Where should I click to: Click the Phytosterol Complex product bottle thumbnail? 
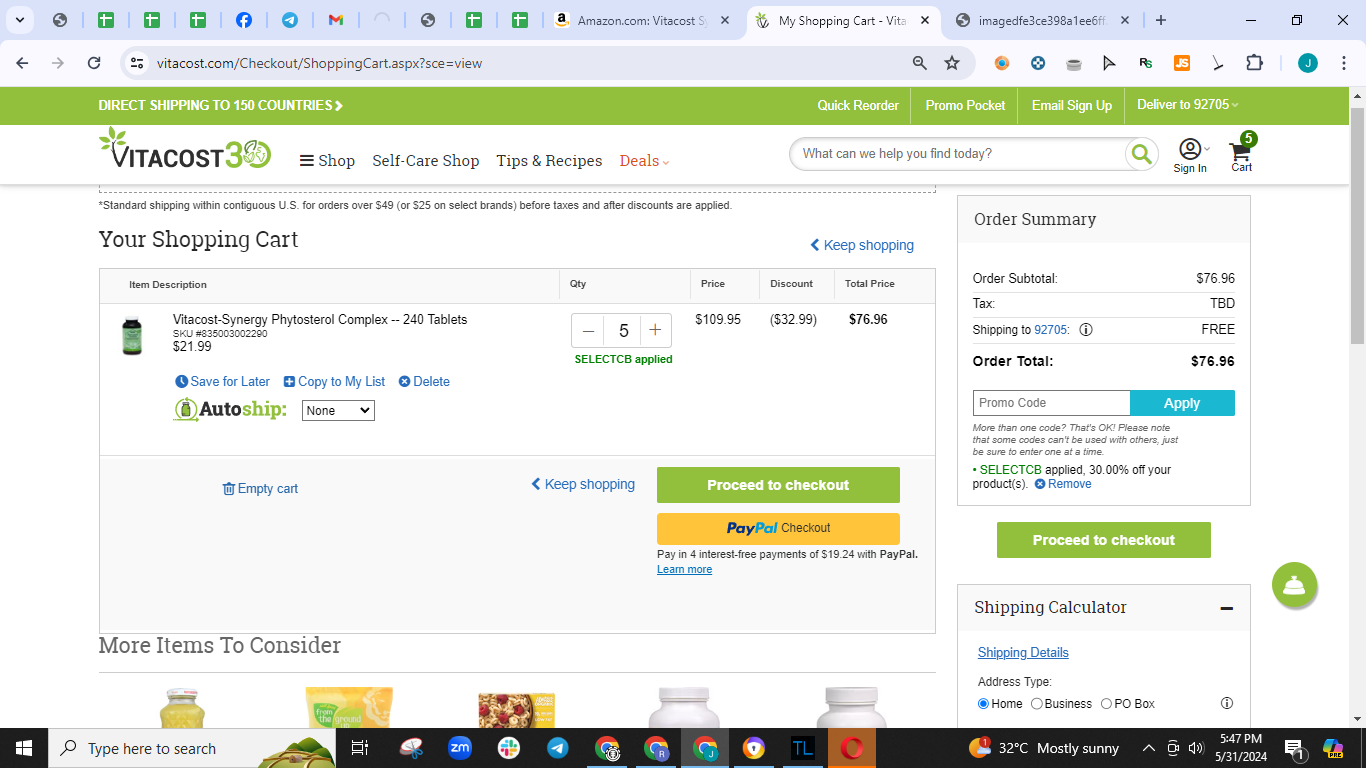click(132, 336)
